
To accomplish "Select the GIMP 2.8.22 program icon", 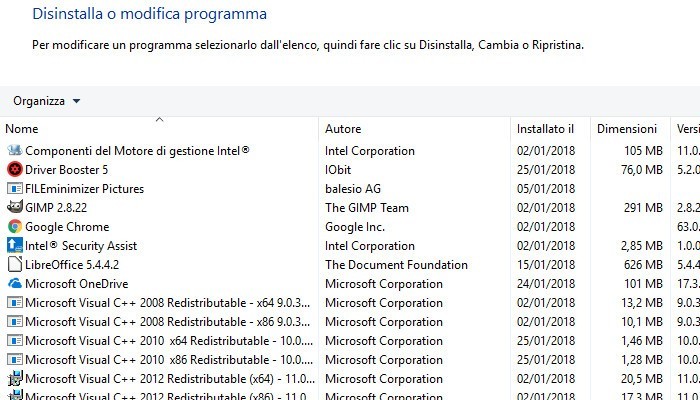I will tap(14, 208).
